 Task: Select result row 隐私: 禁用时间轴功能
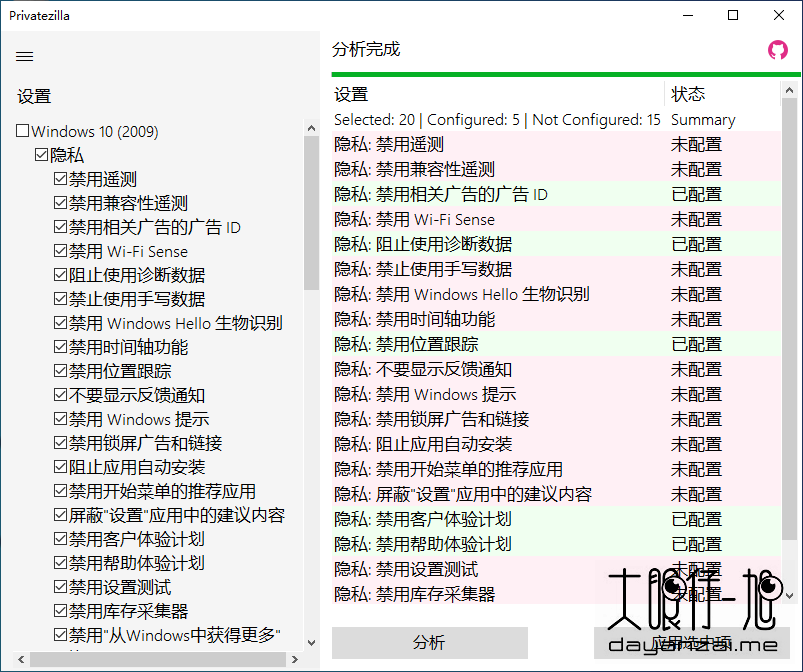556,320
